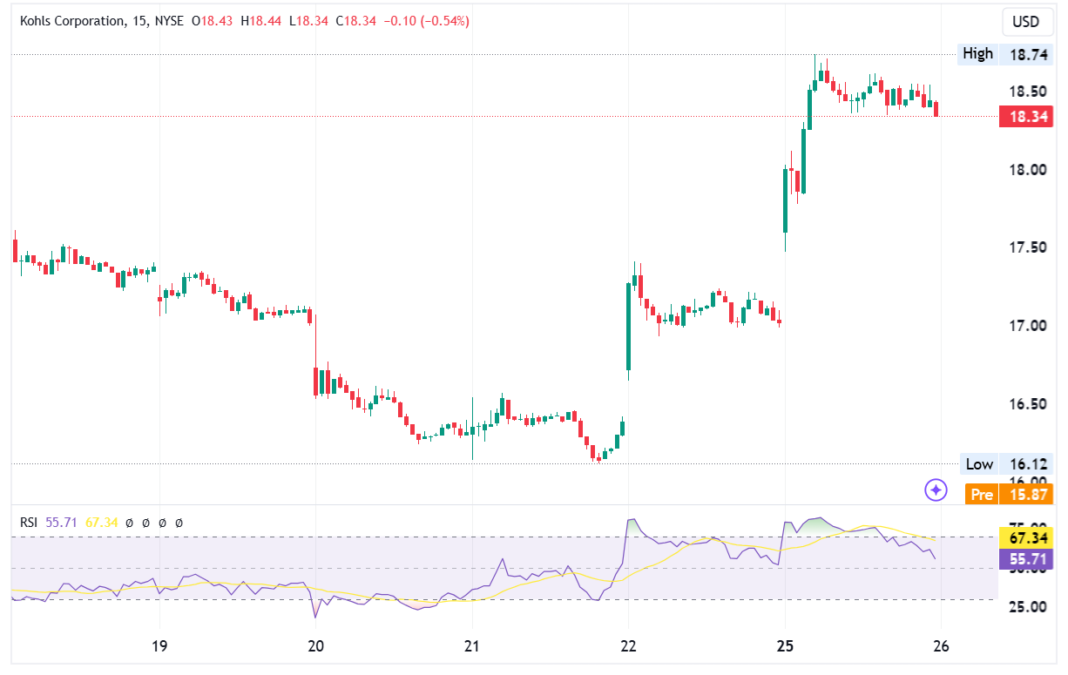Click the yellow 67.34 RSI axis tag
The image size is (1068, 675).
coord(1026,538)
